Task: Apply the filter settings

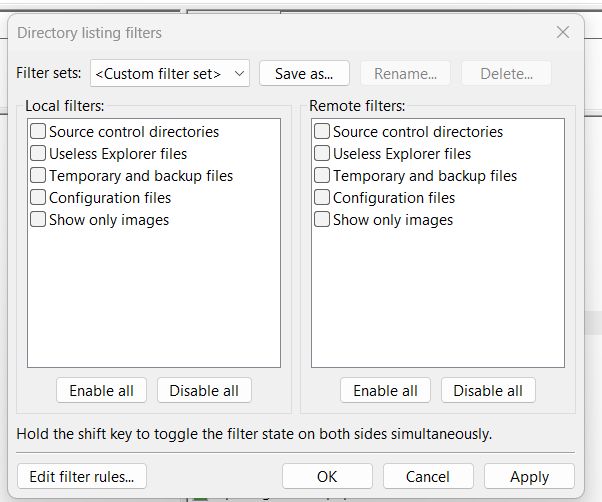Action: [x=529, y=476]
